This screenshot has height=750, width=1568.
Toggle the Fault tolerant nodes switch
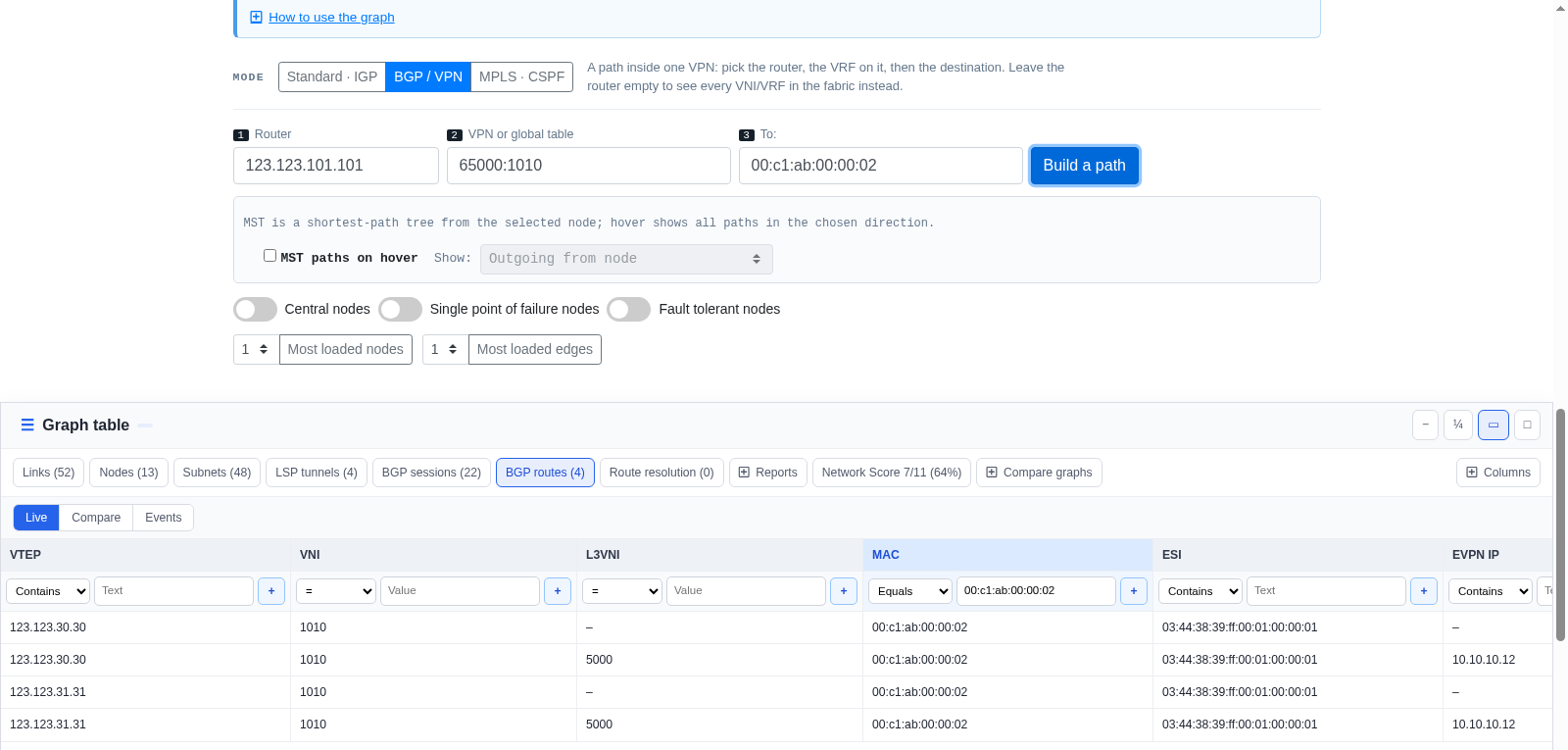[628, 309]
